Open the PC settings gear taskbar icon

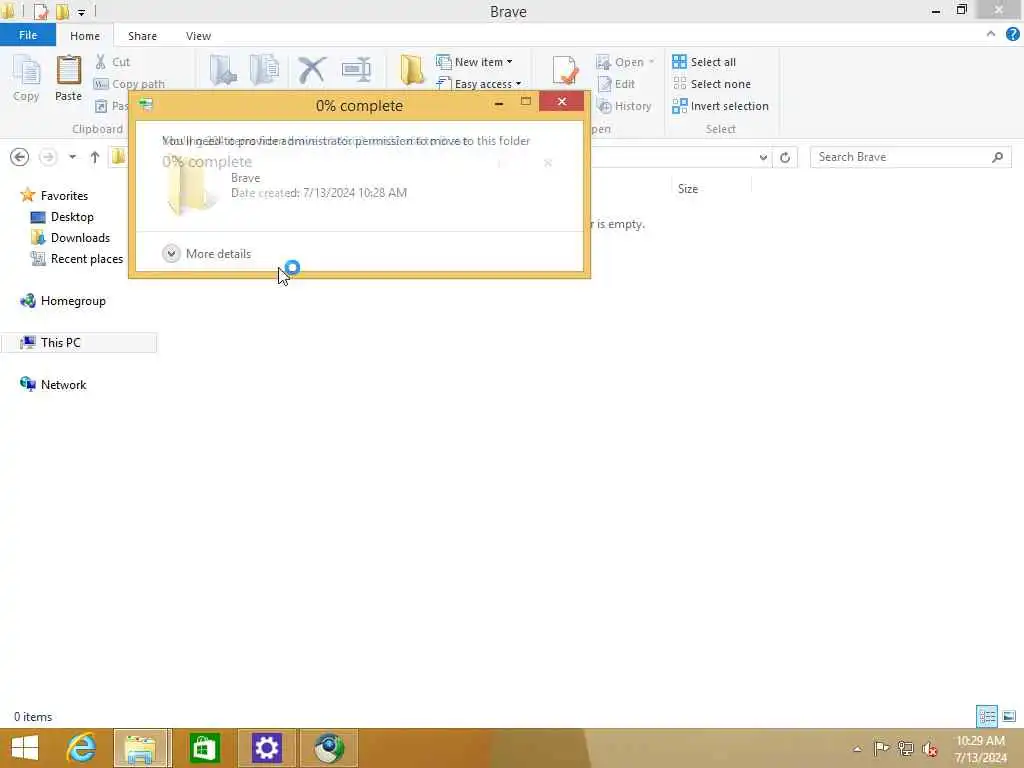tap(266, 748)
